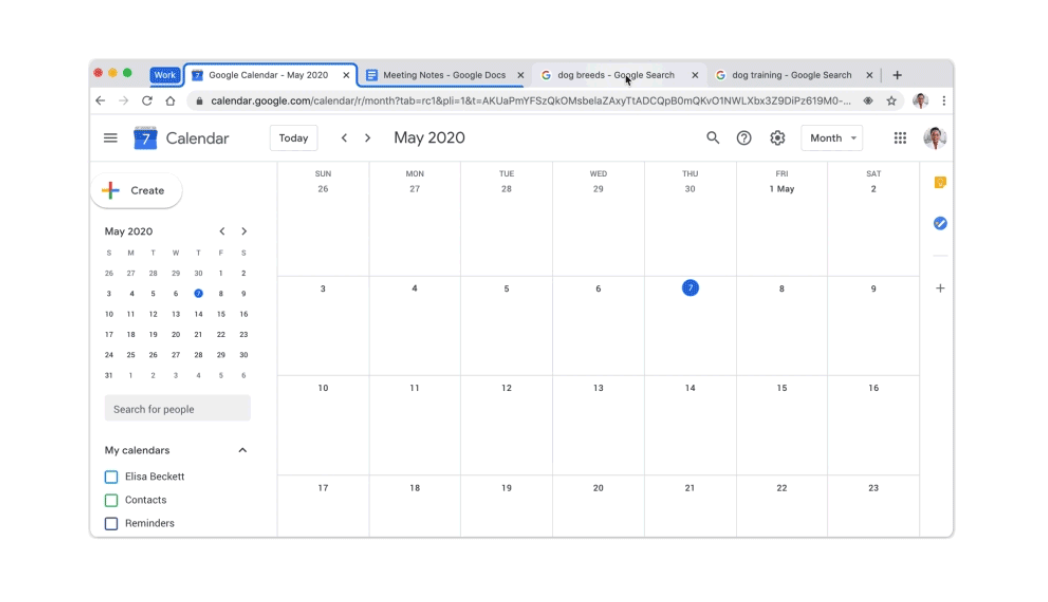Viewport: 1048px width, 602px height.
Task: Switch to Google Calendar - May 2020 tab
Action: 270,75
